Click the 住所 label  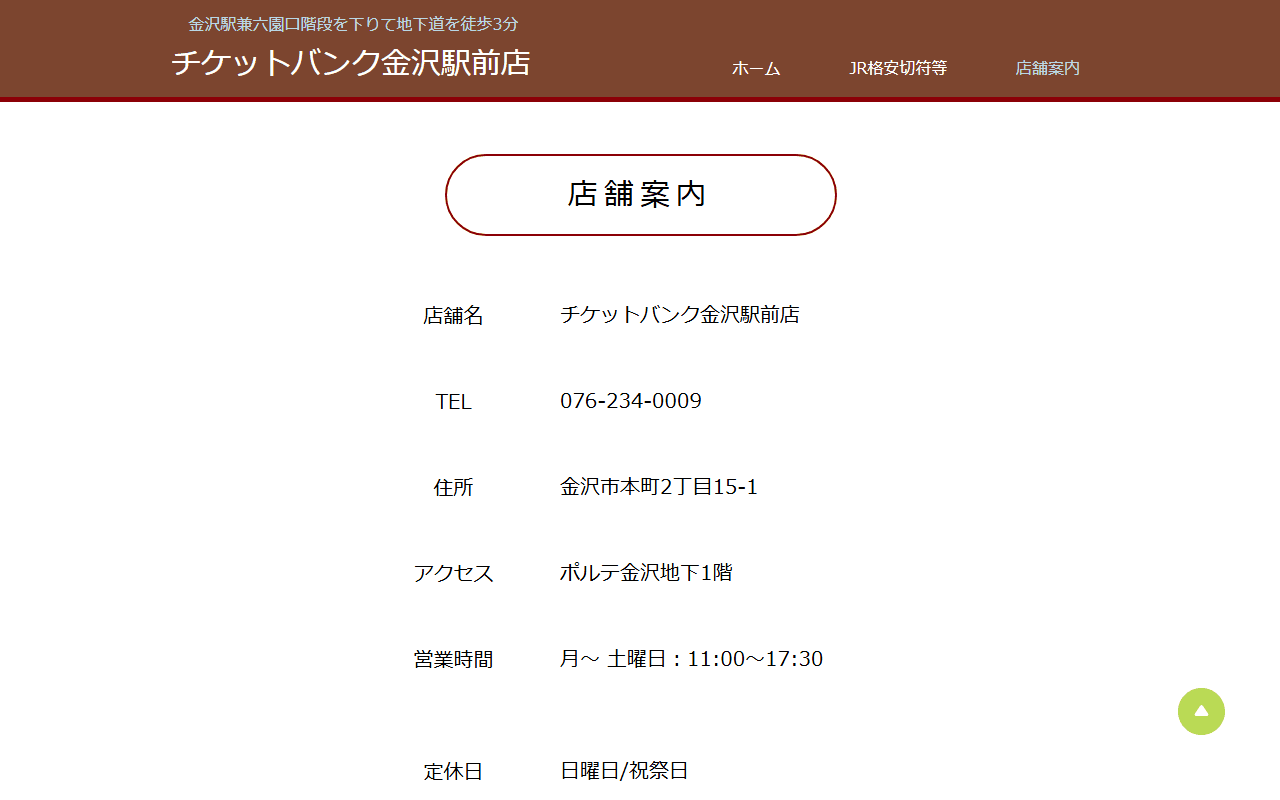click(x=453, y=487)
